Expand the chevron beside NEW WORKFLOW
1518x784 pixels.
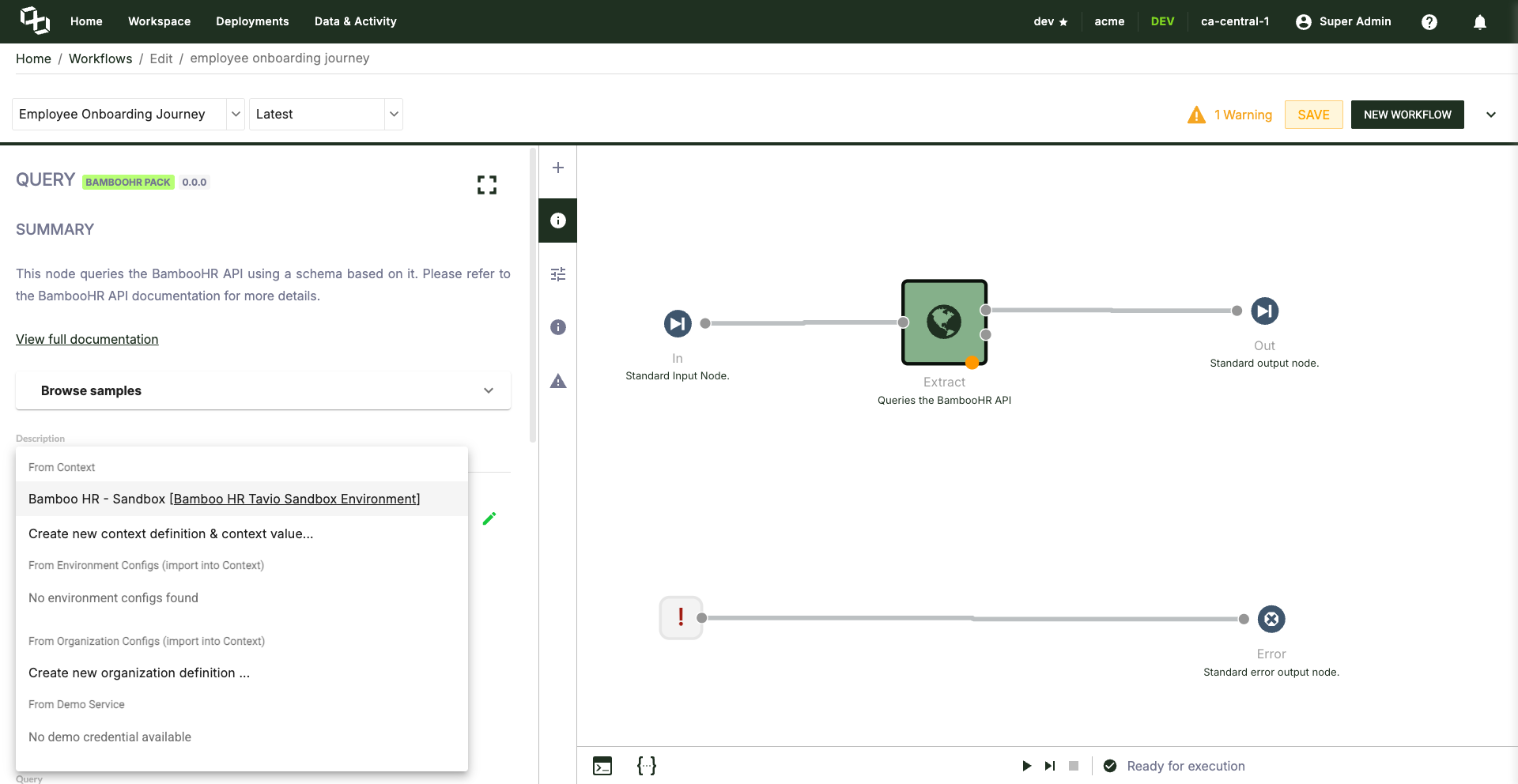coord(1491,115)
